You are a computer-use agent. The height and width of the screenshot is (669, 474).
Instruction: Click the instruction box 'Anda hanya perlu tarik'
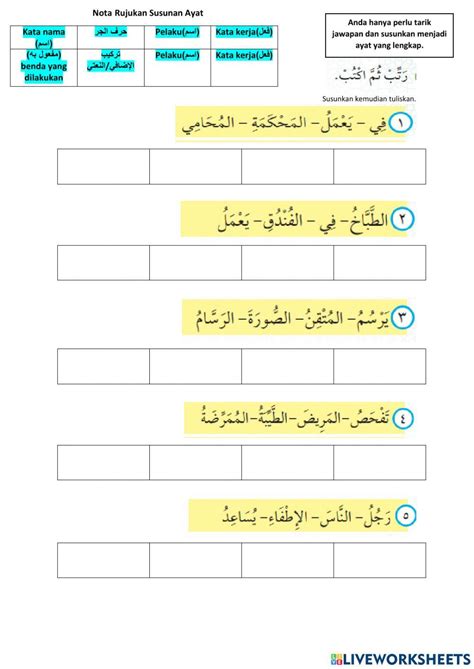[x=389, y=35]
